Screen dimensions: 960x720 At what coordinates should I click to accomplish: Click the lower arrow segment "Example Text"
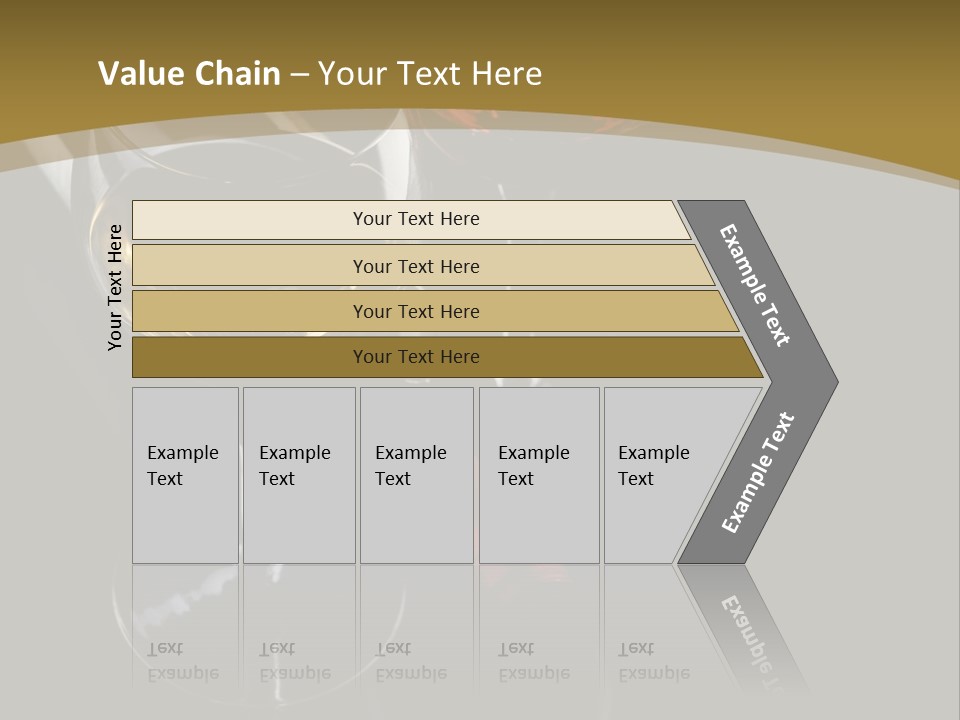[757, 473]
